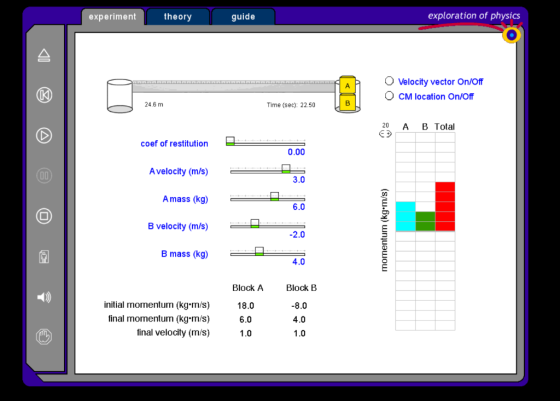Click the eject icon in the sidebar
Viewport: 560px width, 401px height.
point(44,55)
